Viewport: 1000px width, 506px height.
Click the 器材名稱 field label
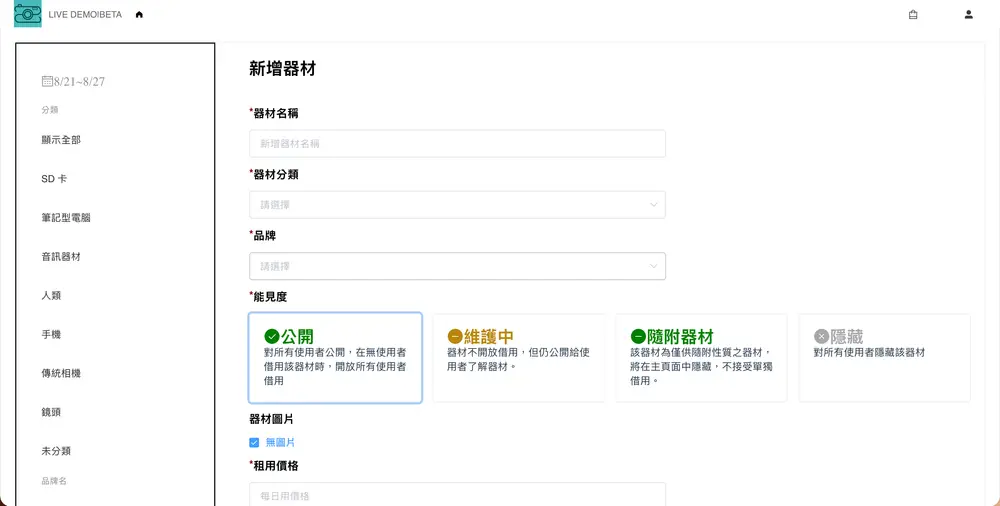276,114
